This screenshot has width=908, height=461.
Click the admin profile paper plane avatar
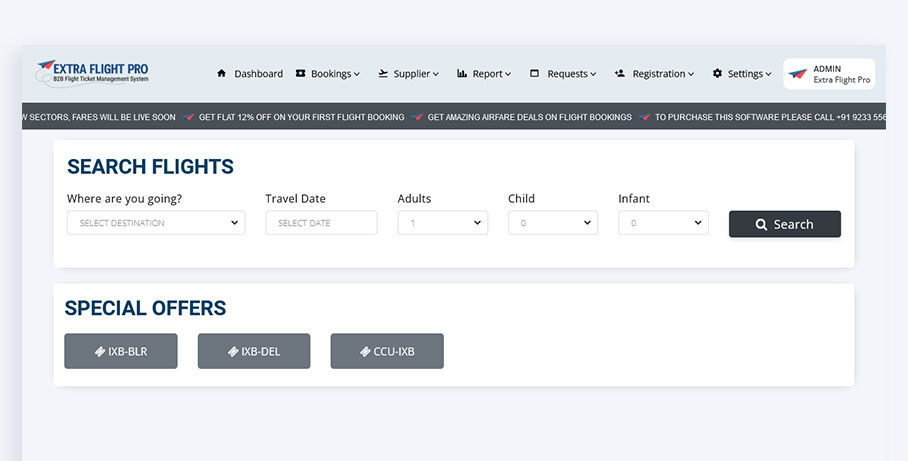pyautogui.click(x=798, y=74)
